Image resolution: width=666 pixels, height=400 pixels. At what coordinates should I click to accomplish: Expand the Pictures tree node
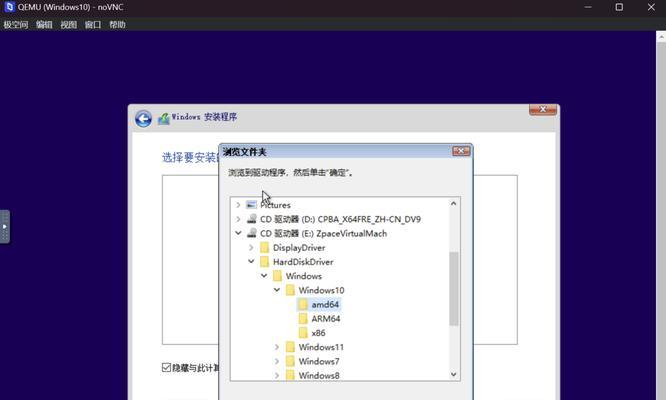(238, 205)
